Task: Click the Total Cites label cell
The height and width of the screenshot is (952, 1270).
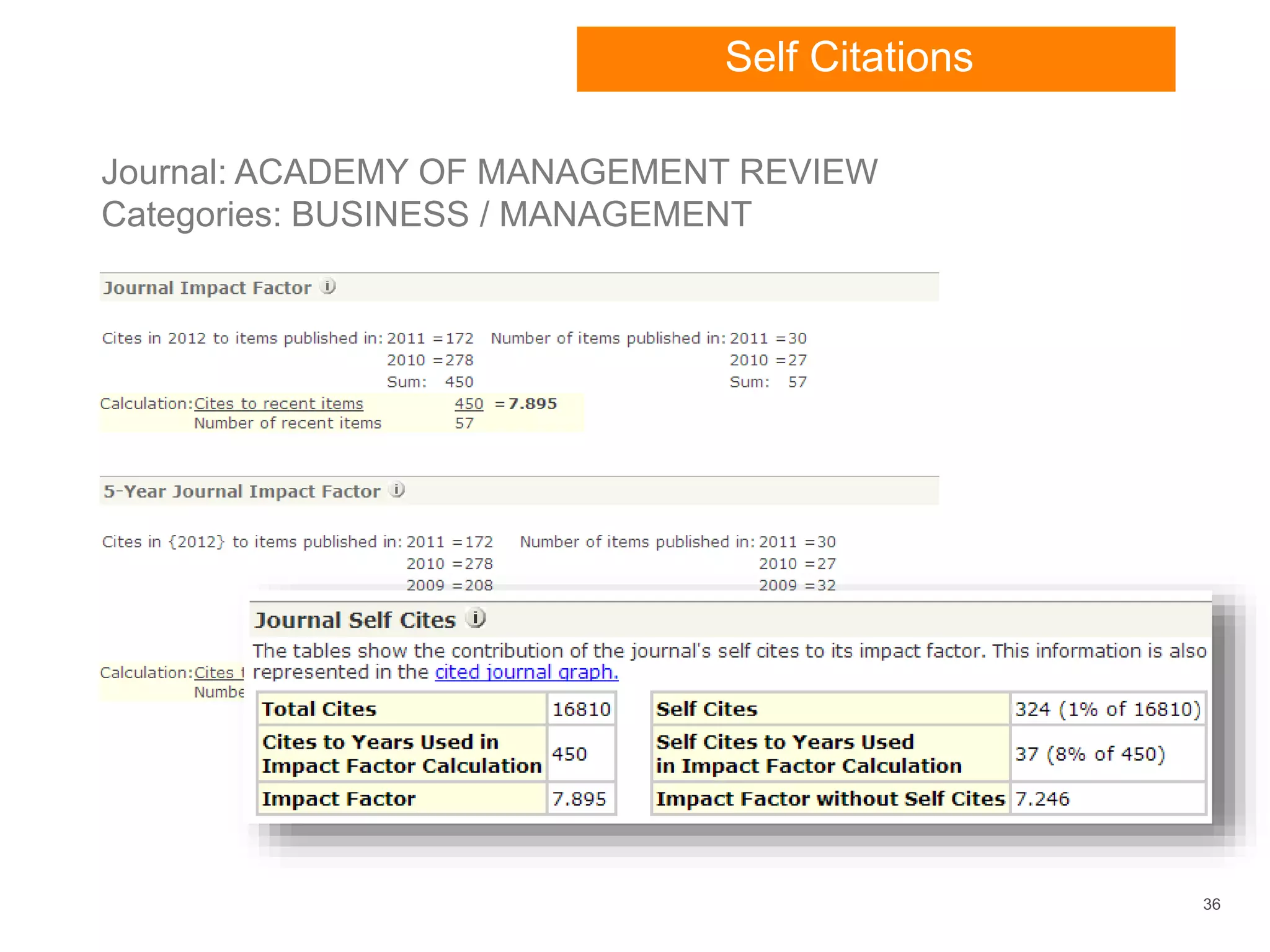Action: [402, 709]
